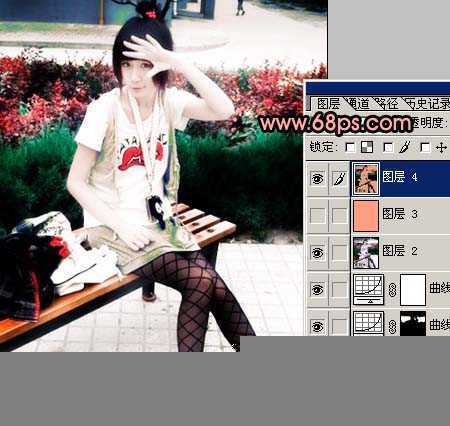
Task: Select the black mask of lower curves layer
Action: tap(413, 323)
